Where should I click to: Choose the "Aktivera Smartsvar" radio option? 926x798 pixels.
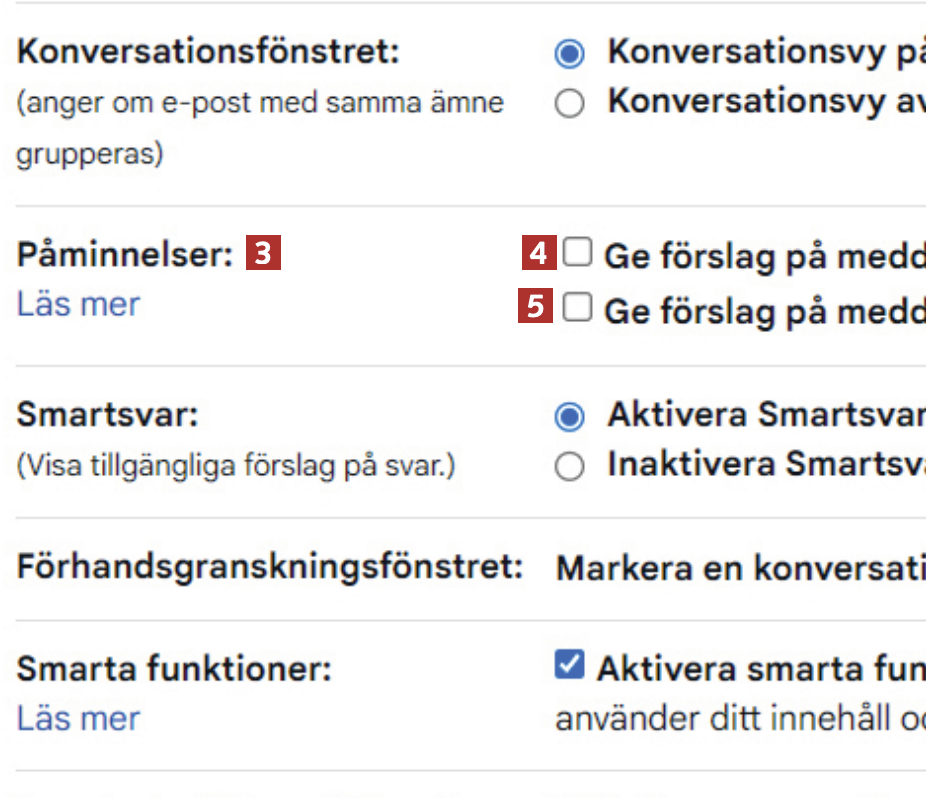569,417
